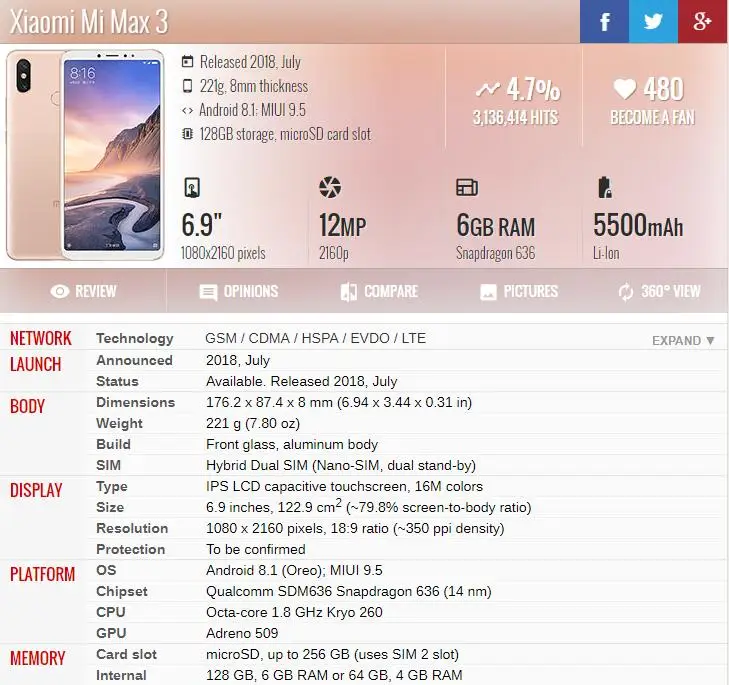The height and width of the screenshot is (685, 729).
Task: Click the Xiaomi Mi Max 3 phone image
Action: pos(85,155)
